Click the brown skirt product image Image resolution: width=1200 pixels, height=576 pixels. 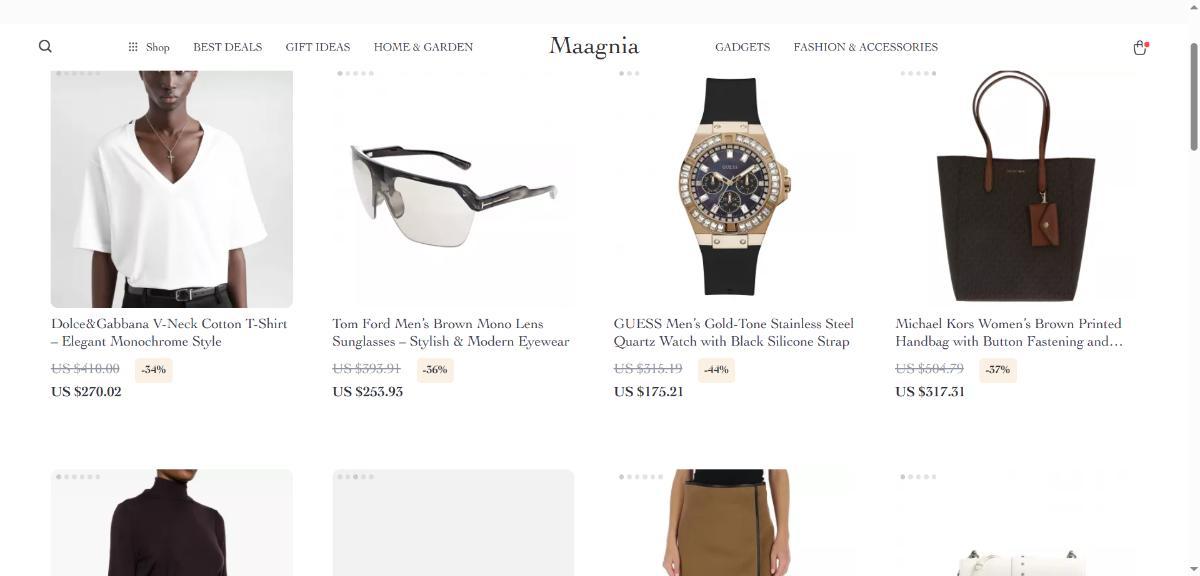735,522
